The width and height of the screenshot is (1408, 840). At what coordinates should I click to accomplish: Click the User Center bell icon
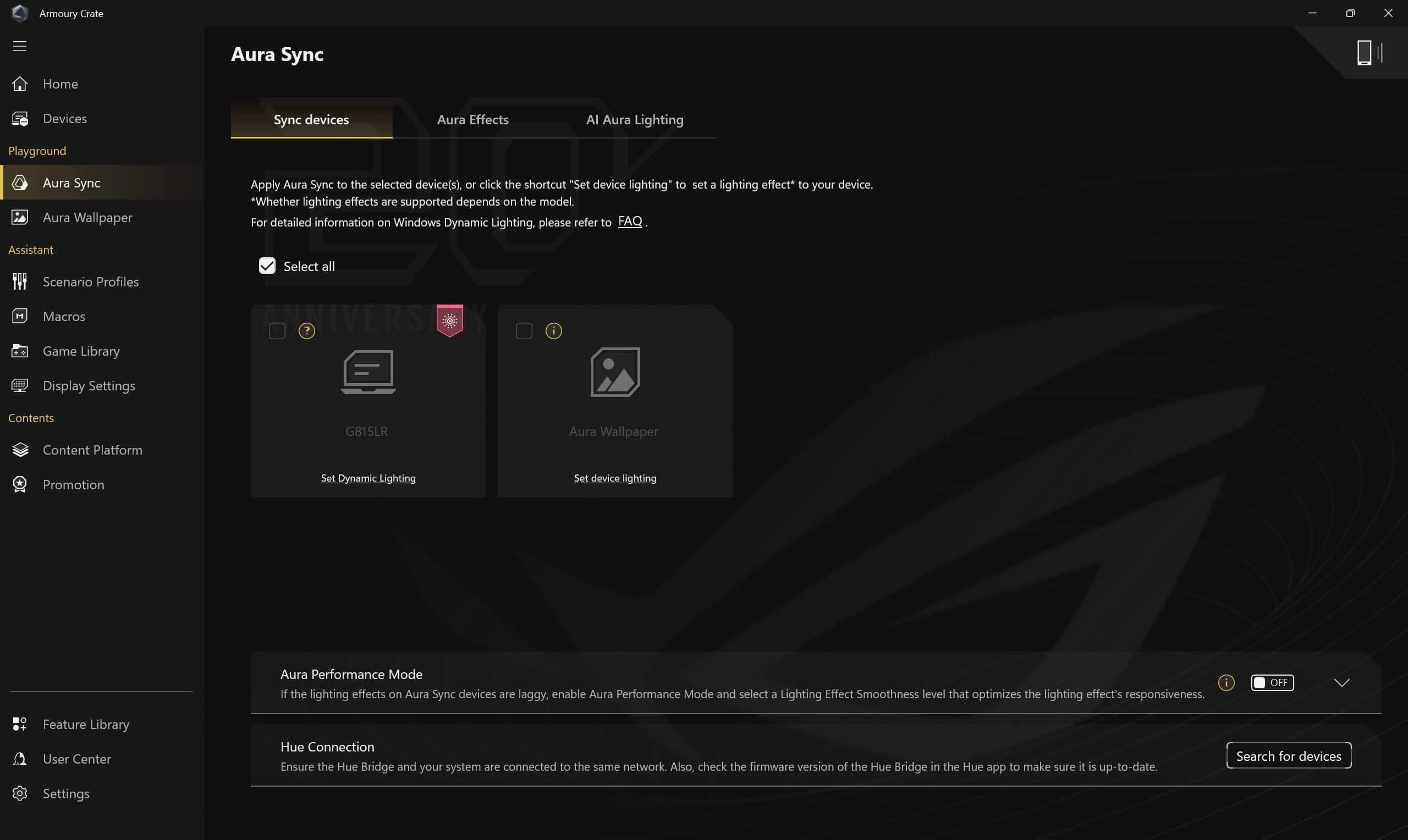click(x=20, y=759)
